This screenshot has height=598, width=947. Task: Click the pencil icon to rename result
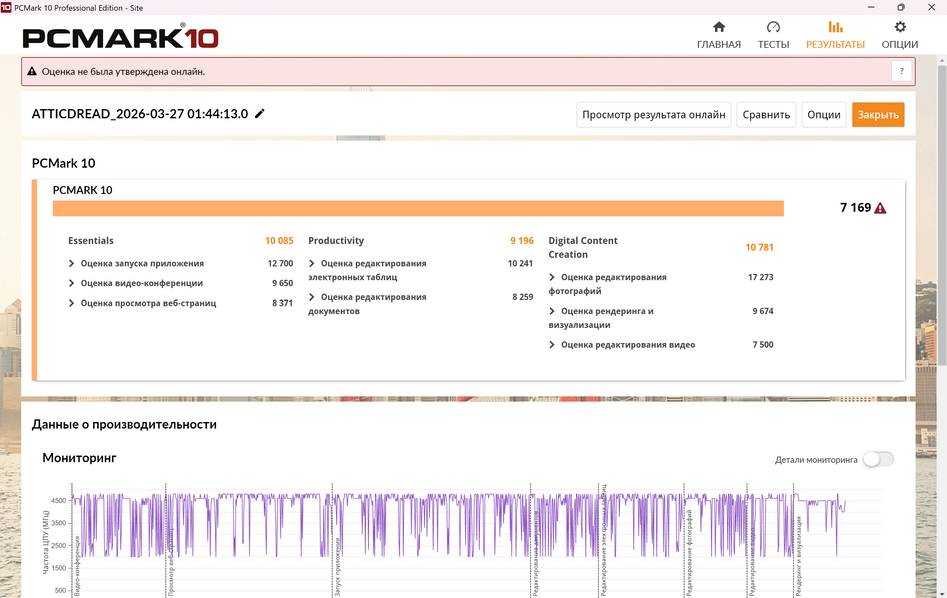260,114
